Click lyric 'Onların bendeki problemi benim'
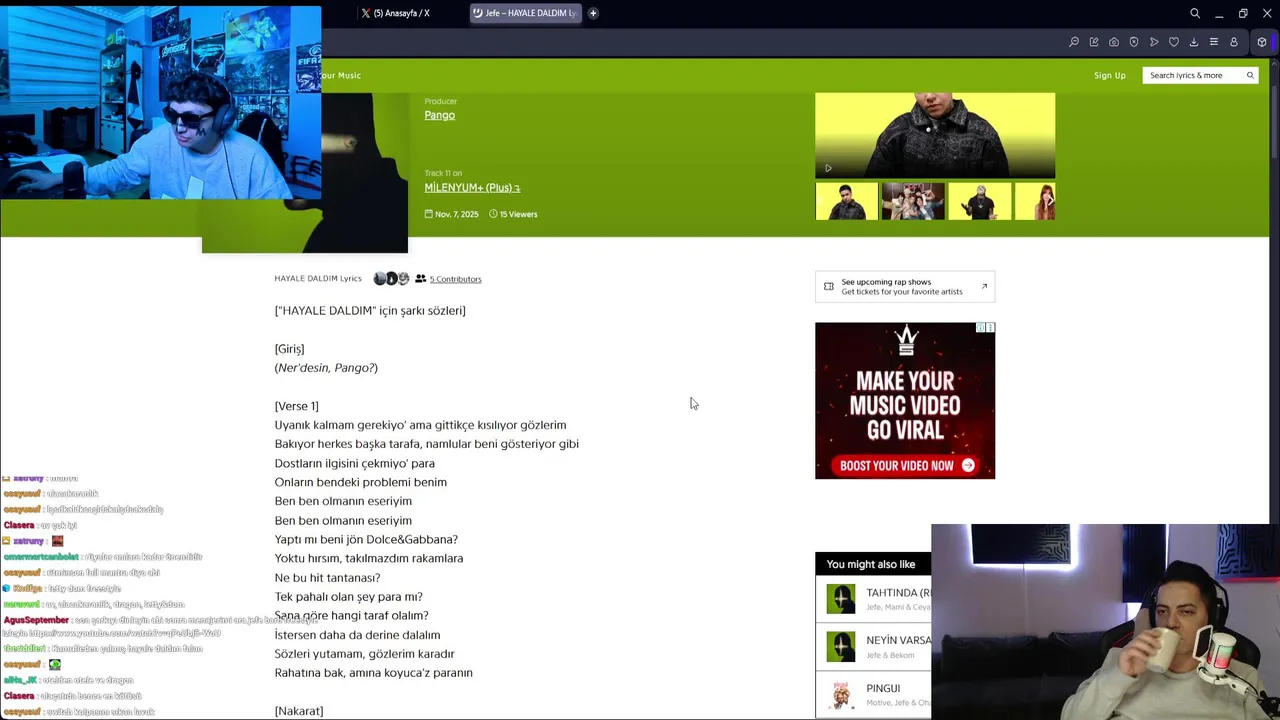This screenshot has width=1280, height=720. coord(361,482)
